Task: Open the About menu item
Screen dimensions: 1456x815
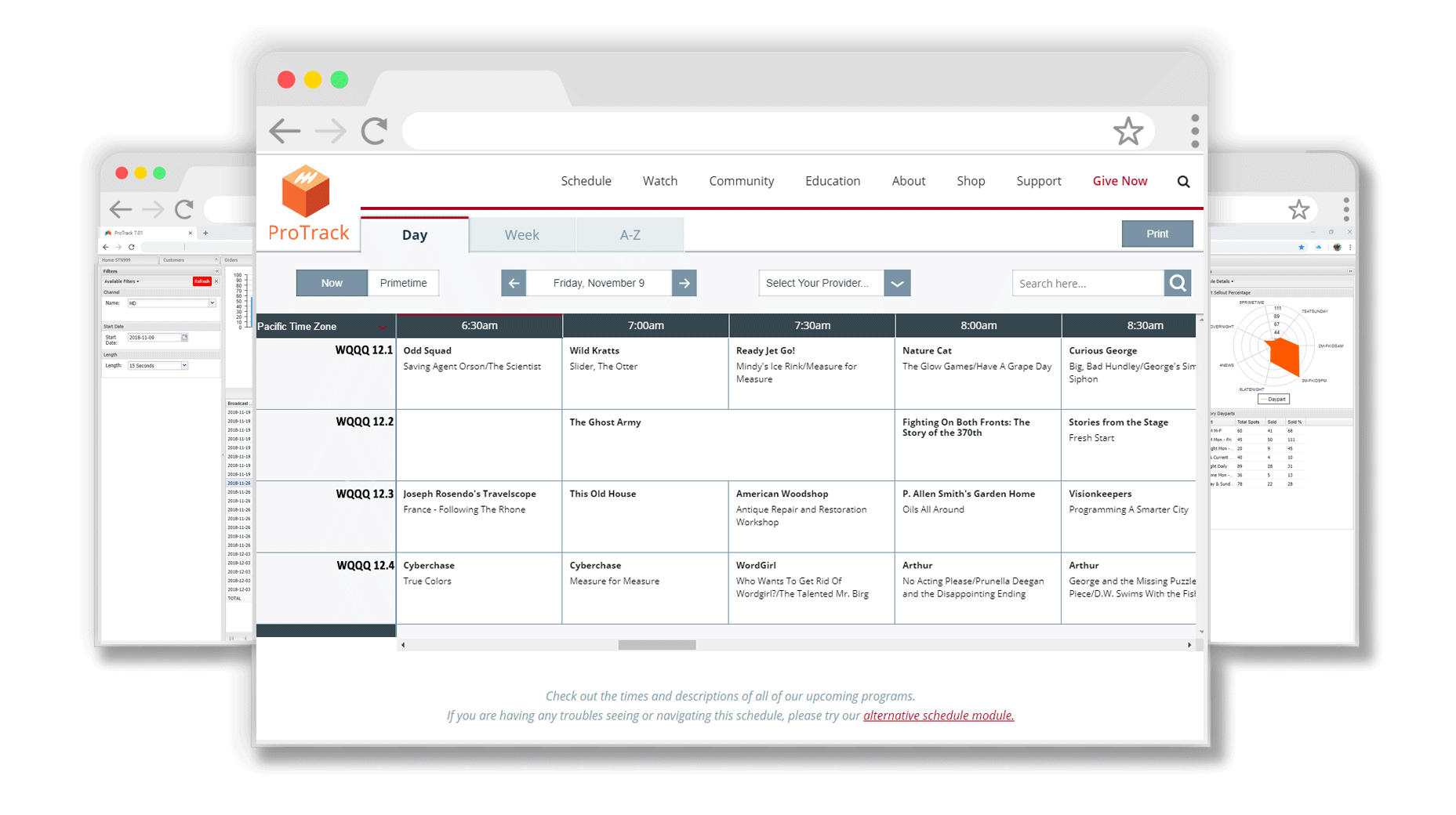Action: 909,181
